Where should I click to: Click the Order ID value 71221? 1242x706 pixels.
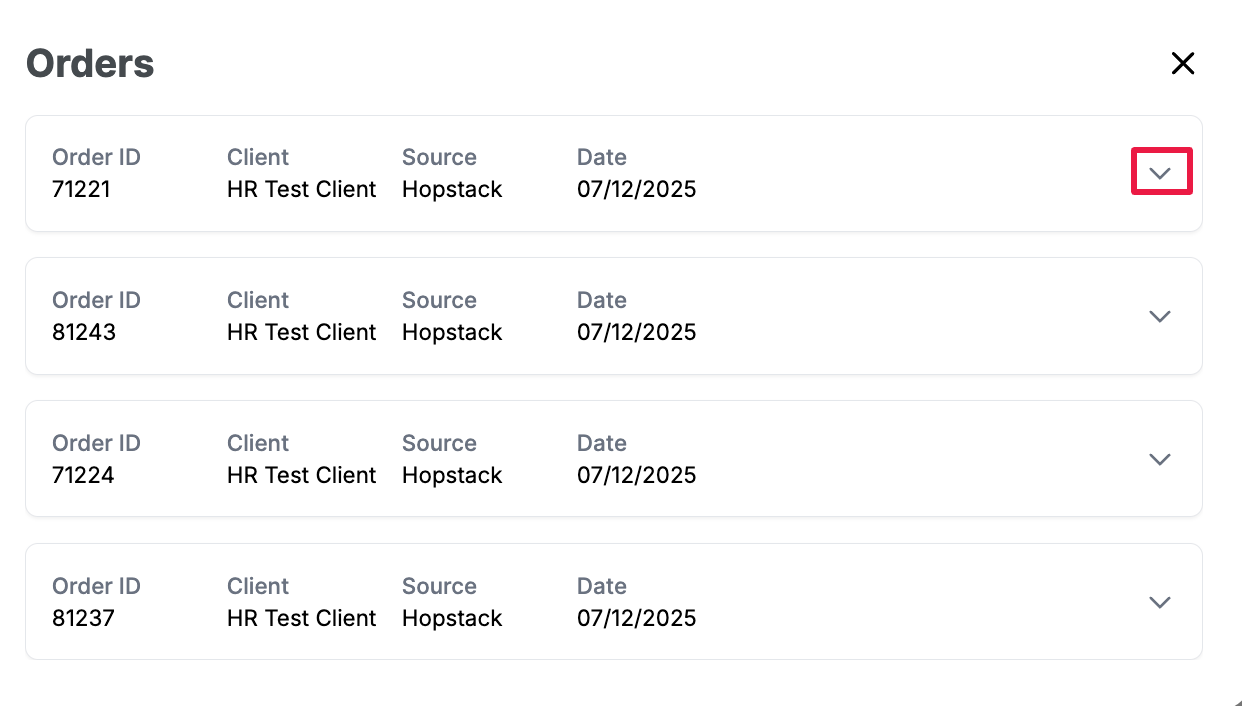[x=81, y=189]
